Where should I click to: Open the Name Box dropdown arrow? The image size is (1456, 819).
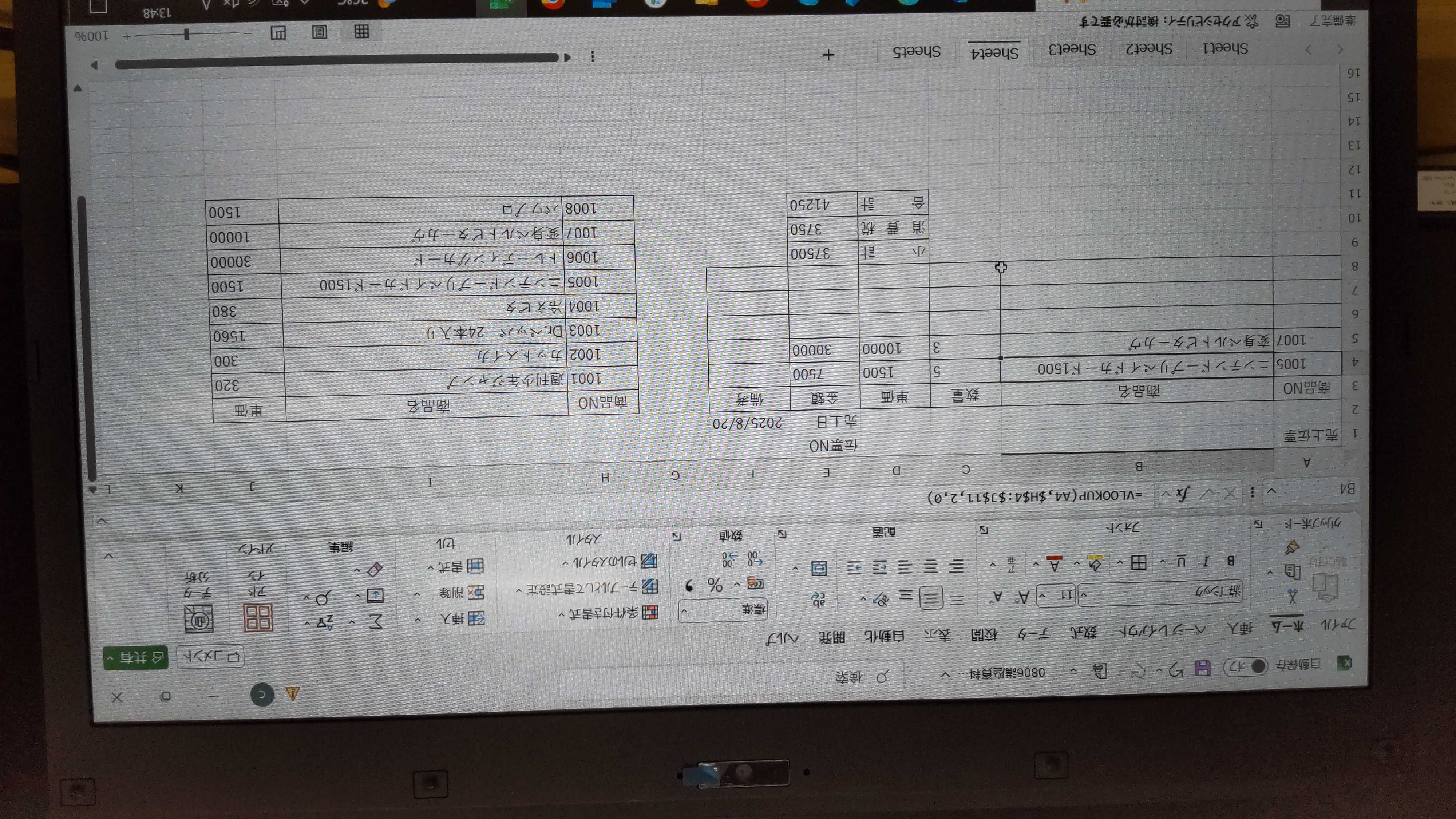tap(1271, 491)
